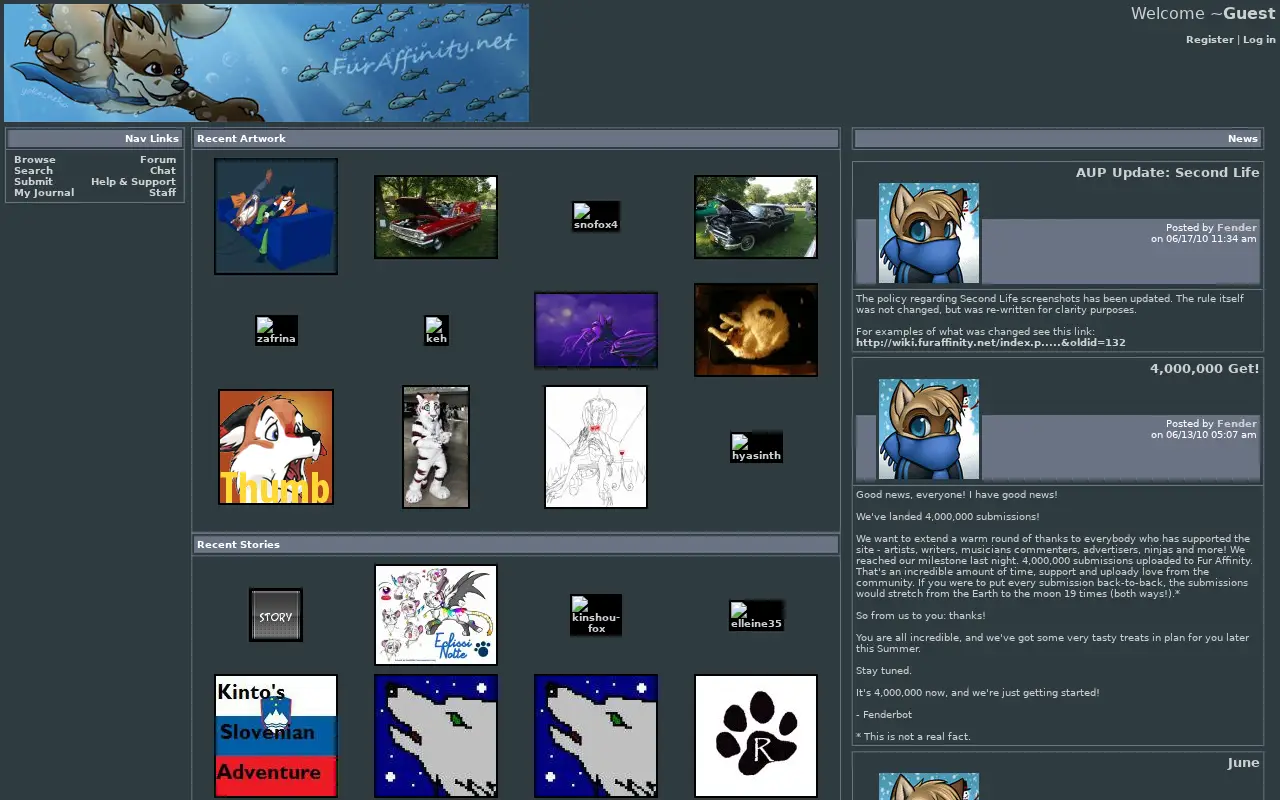1280x800 pixels.
Task: Click '* This is not a real fact.' footnote
Action: [x=913, y=737]
